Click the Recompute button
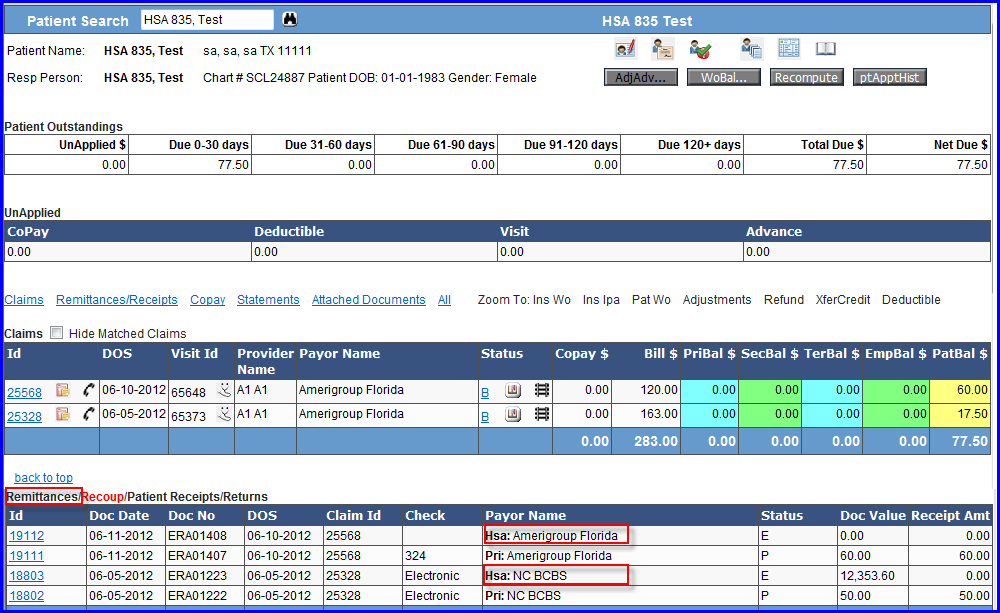This screenshot has width=1000, height=613. [x=806, y=77]
